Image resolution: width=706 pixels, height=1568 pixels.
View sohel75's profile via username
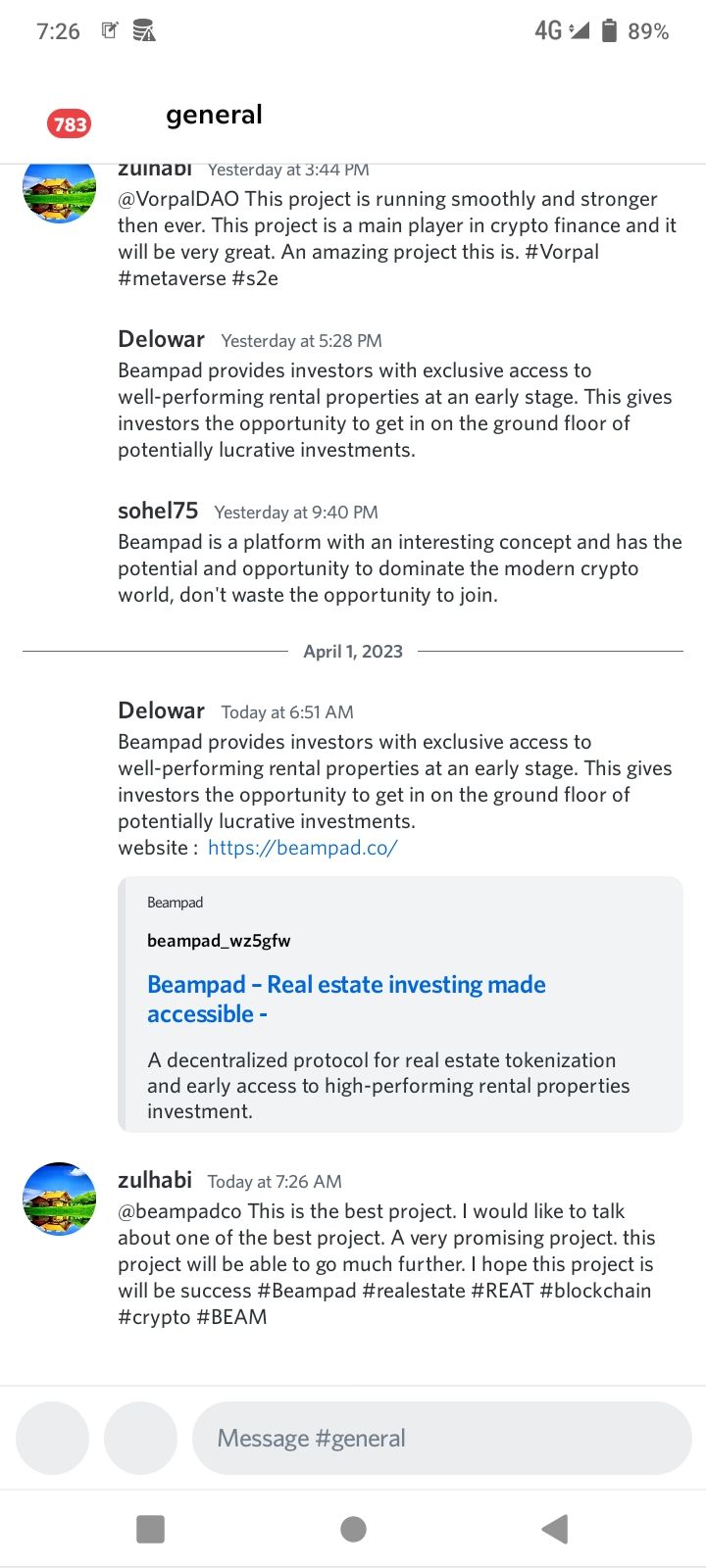(x=158, y=511)
